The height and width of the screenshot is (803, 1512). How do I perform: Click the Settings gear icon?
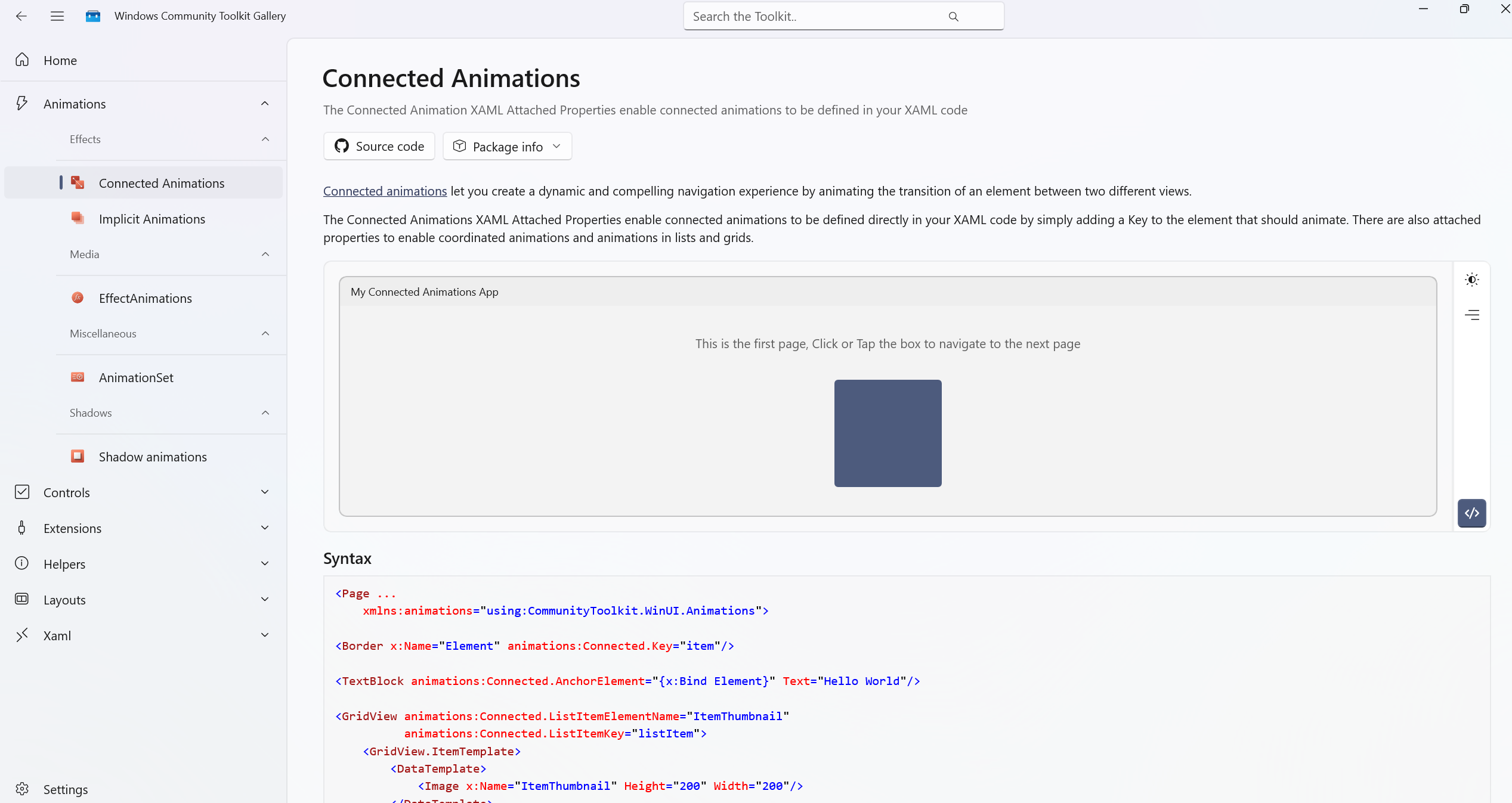[x=22, y=789]
